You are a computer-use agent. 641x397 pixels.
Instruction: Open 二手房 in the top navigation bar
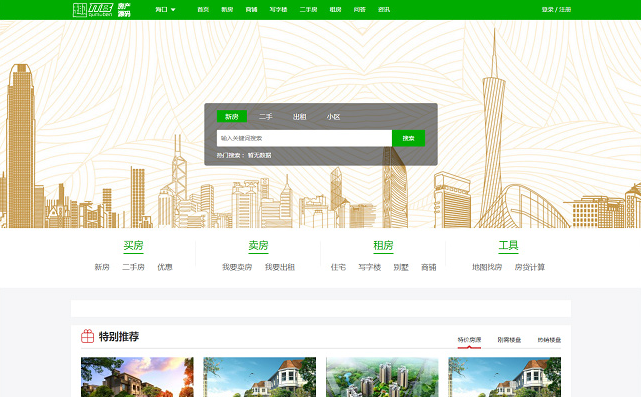(x=308, y=9)
